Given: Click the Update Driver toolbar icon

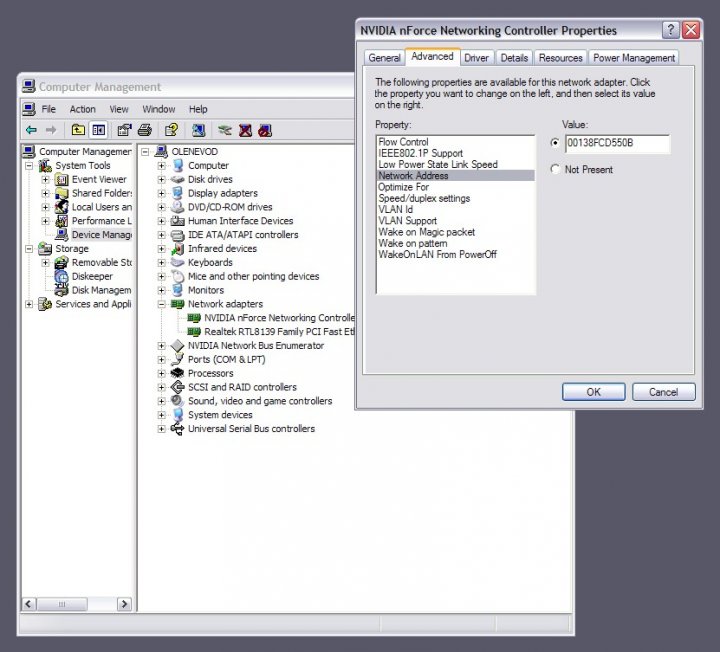Looking at the screenshot, I should point(225,130).
